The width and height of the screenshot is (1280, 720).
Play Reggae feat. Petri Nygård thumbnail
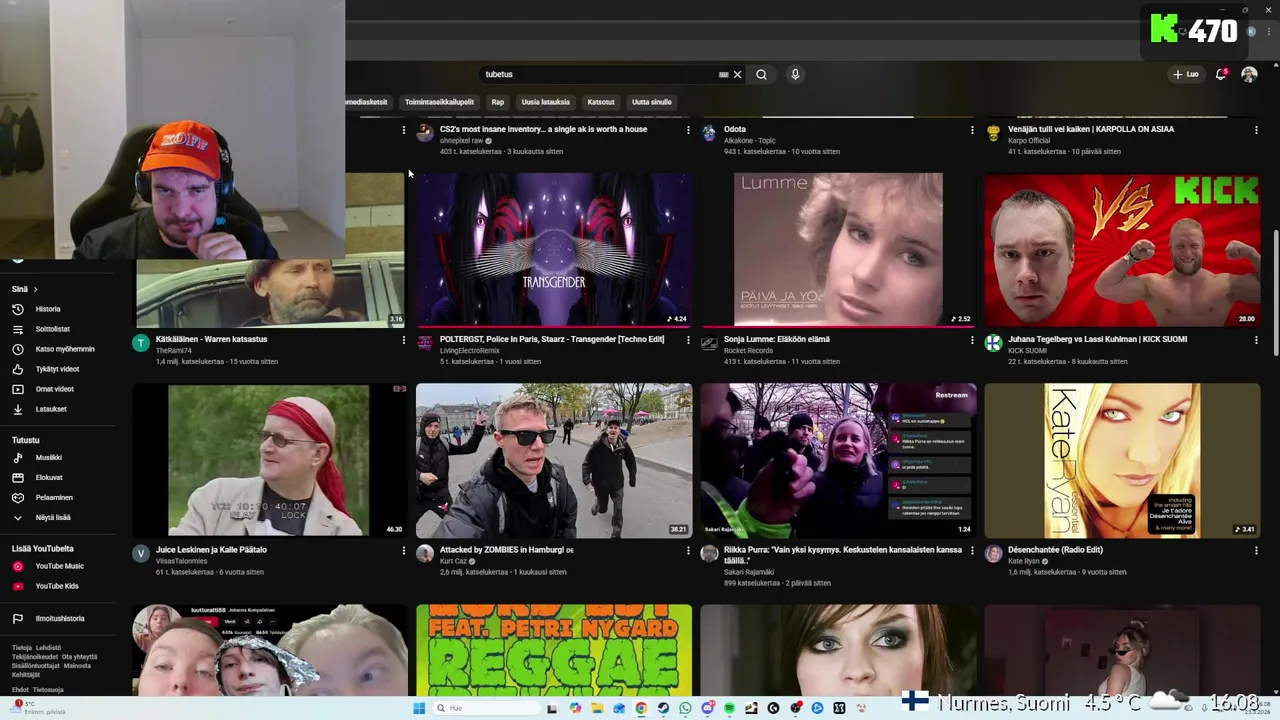click(554, 650)
